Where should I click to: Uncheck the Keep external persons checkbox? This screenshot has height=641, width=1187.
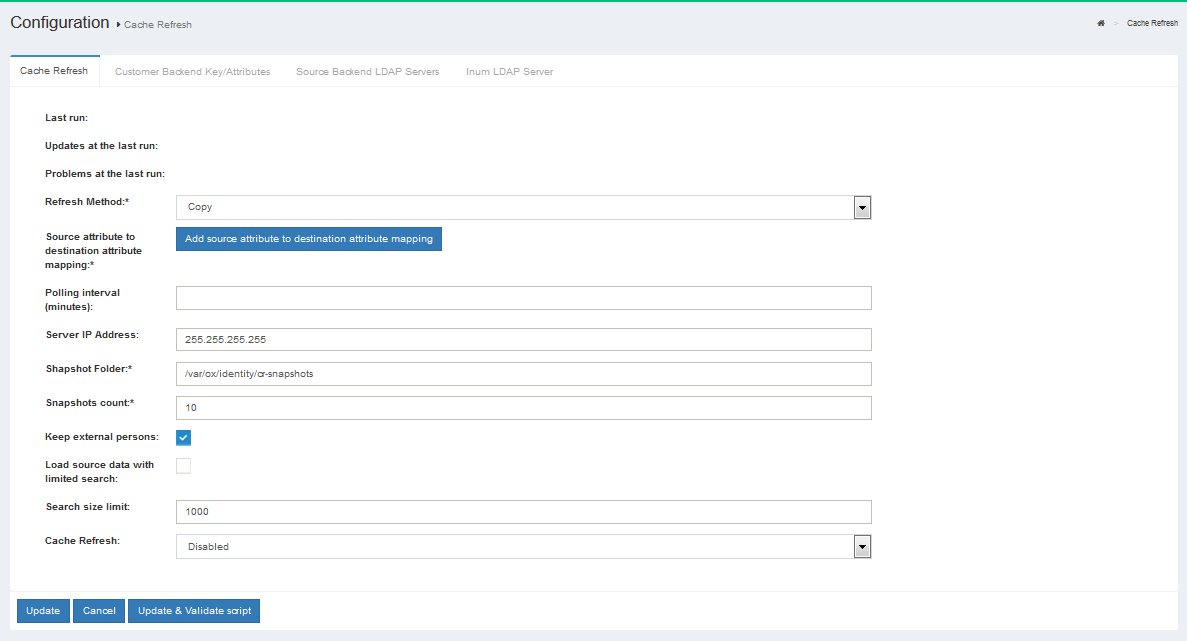184,437
